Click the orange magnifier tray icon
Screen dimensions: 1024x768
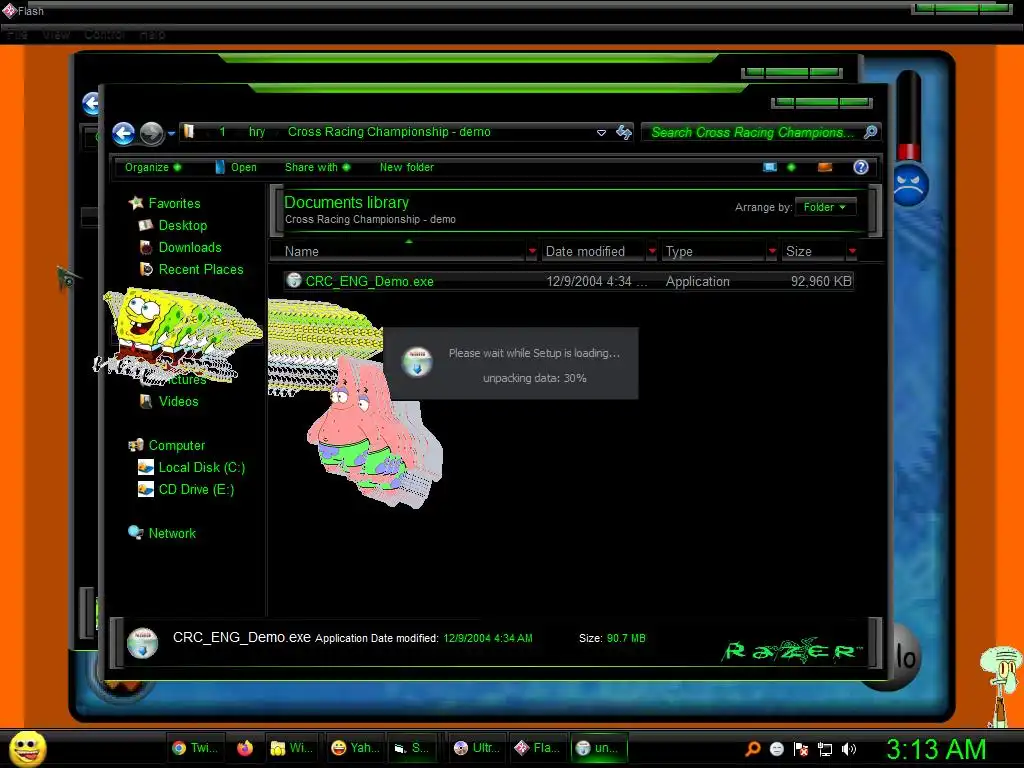click(x=752, y=749)
